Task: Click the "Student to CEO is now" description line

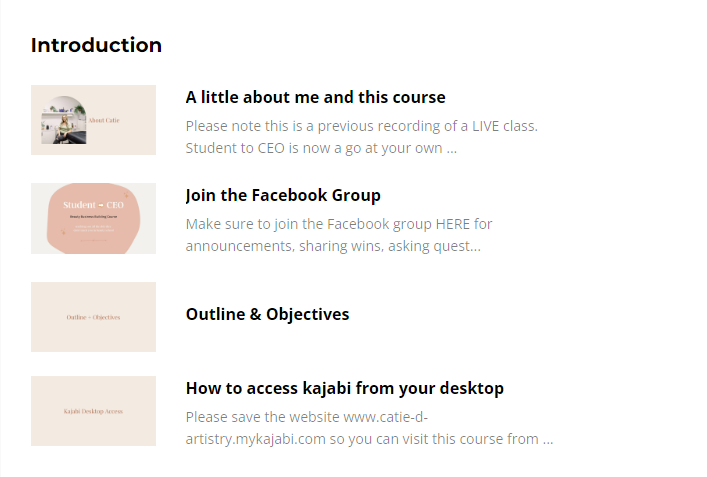Action: tap(320, 148)
